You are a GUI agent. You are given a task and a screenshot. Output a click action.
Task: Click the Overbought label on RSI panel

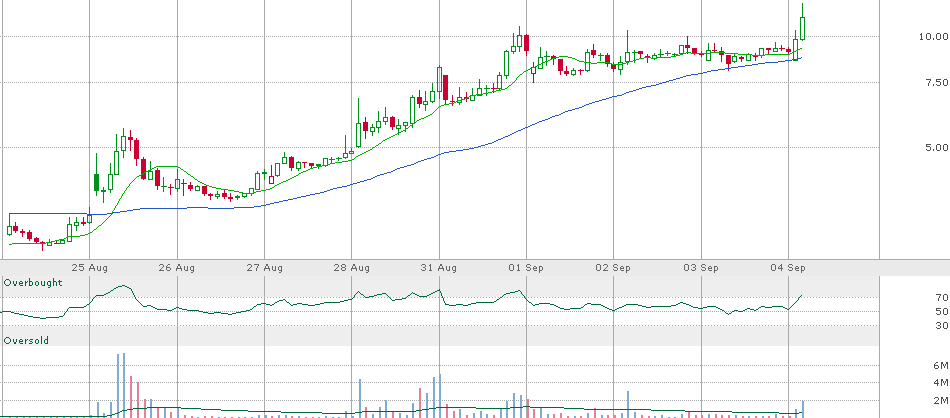click(33, 283)
